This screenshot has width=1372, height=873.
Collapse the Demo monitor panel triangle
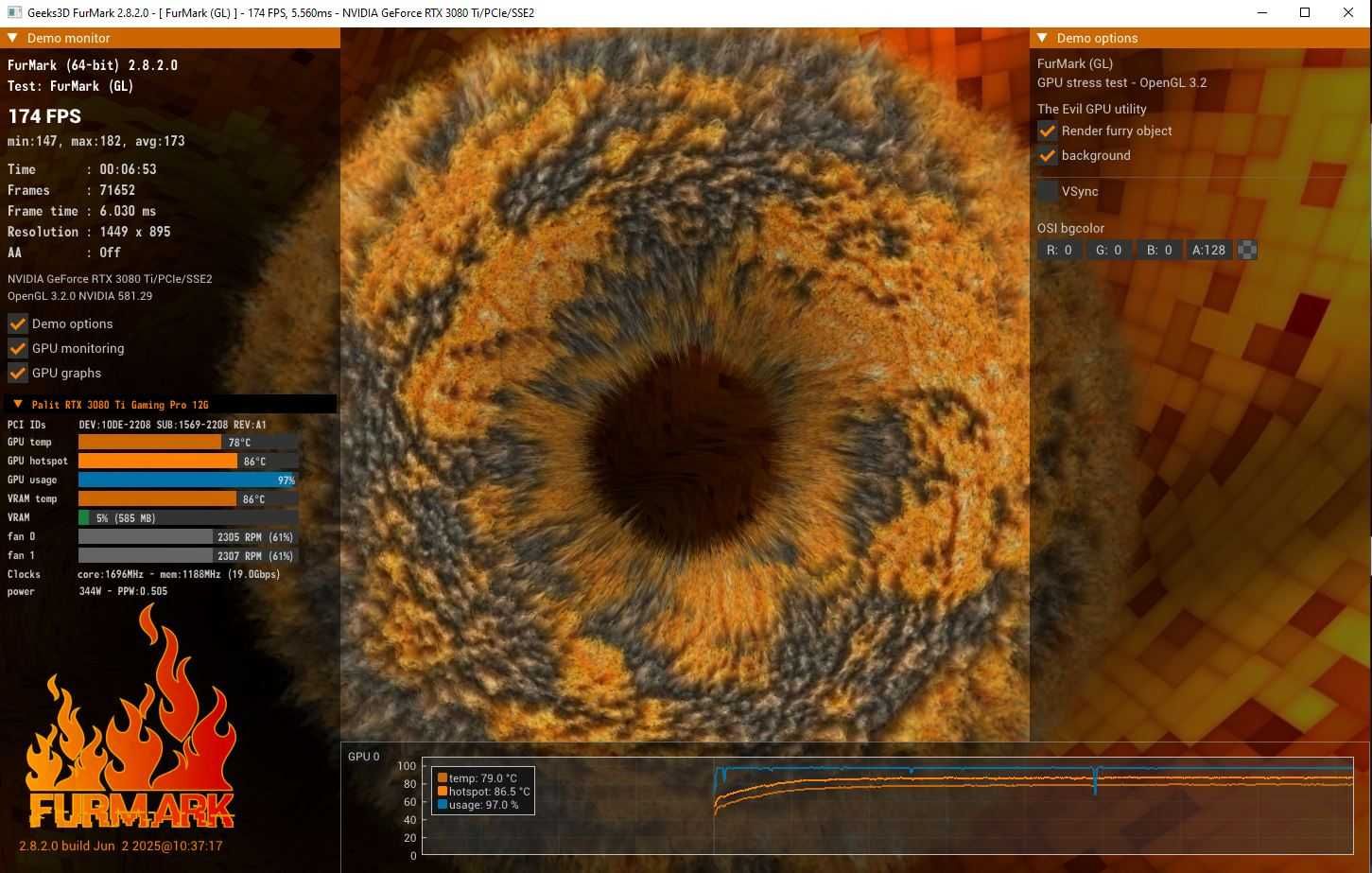click(x=13, y=38)
